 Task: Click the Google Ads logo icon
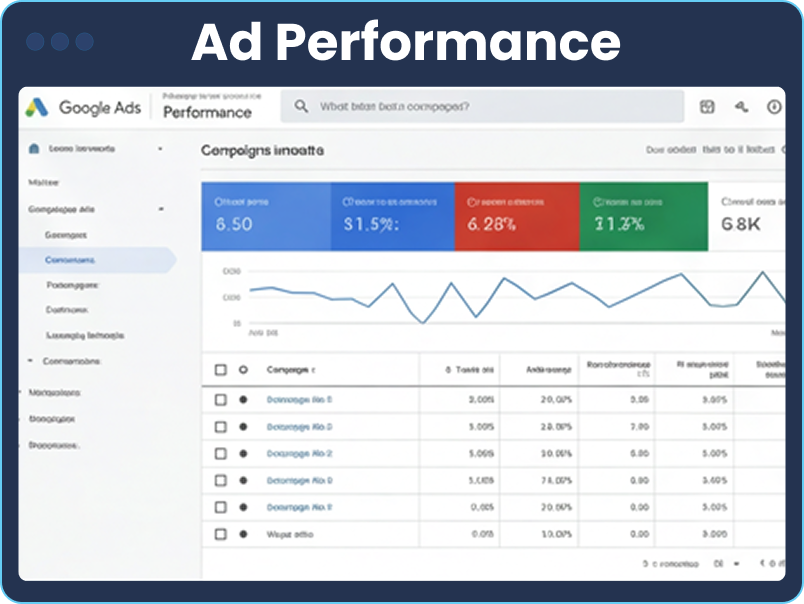(x=37, y=107)
